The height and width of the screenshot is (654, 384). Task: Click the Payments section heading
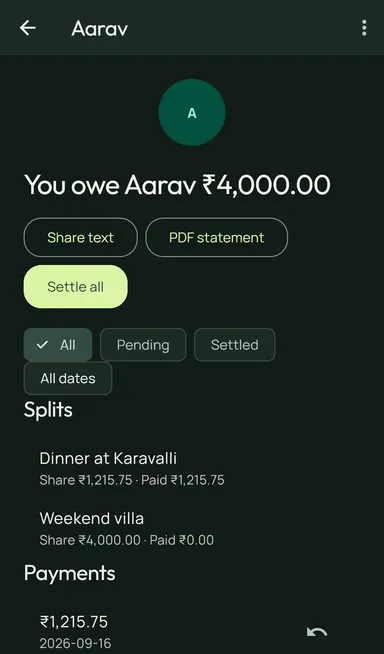[70, 573]
